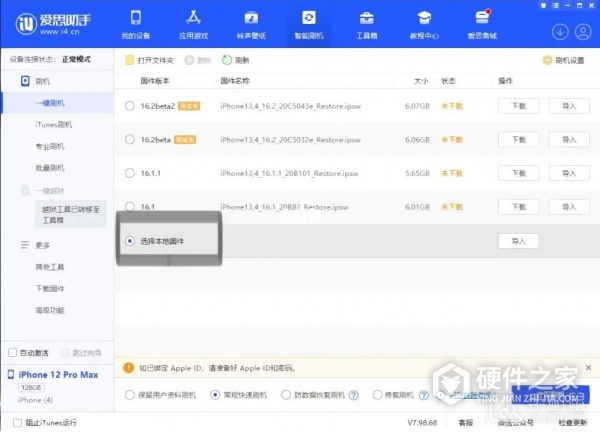Click the 刷机 sidebar phone icon
Screen dimensions: 600x432
25,81
